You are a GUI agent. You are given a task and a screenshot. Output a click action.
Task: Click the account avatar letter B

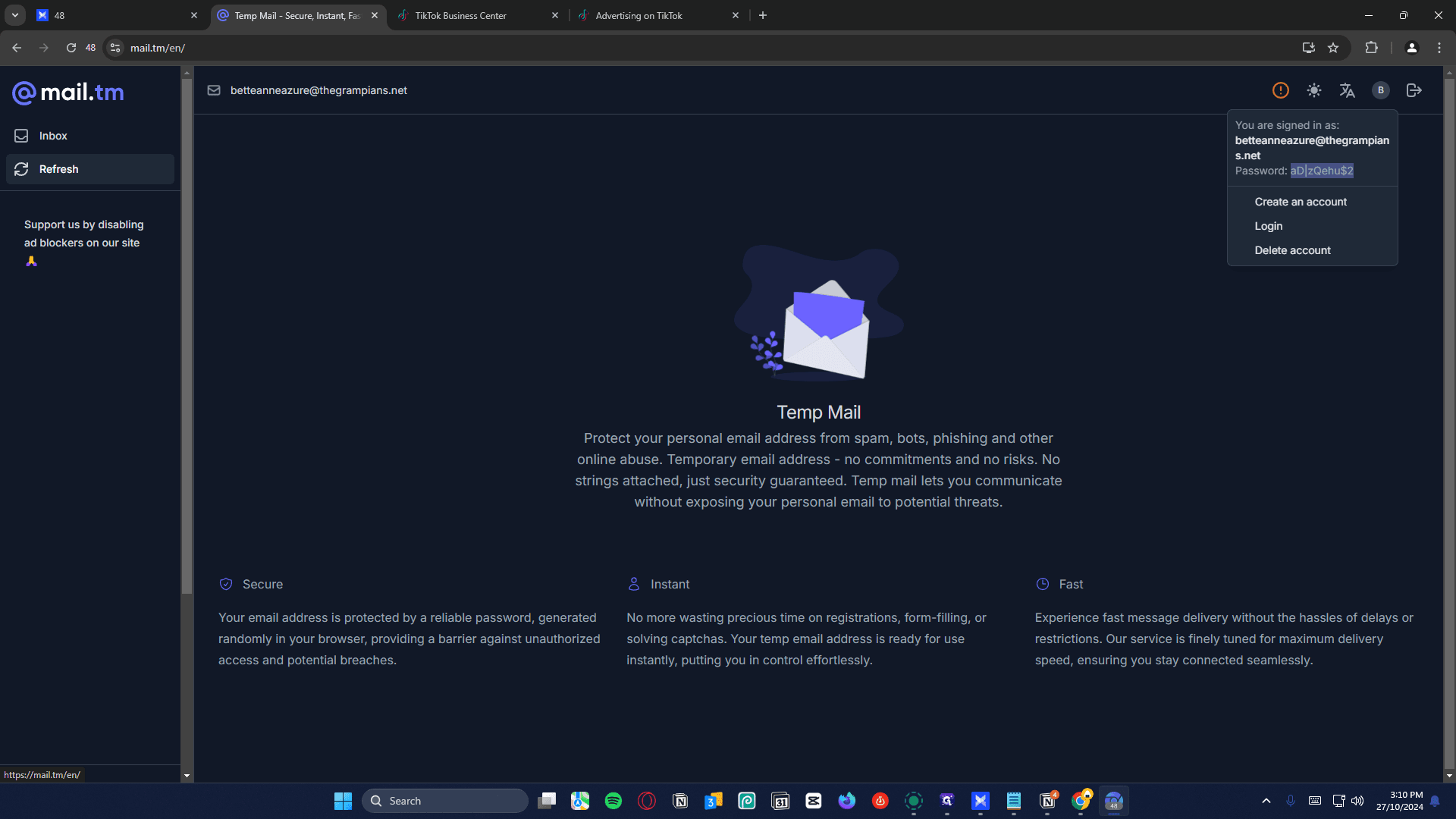click(x=1381, y=90)
